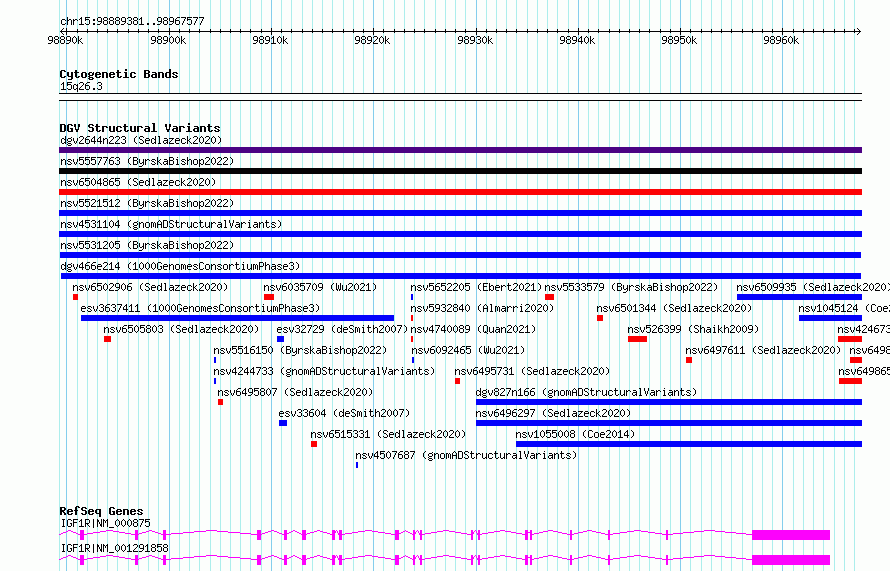Select the red nsv6502906 variant marker

pyautogui.click(x=75, y=297)
